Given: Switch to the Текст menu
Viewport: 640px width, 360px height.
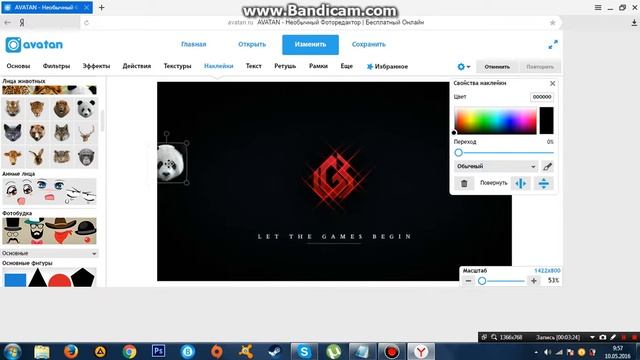Looking at the screenshot, I should (x=253, y=66).
